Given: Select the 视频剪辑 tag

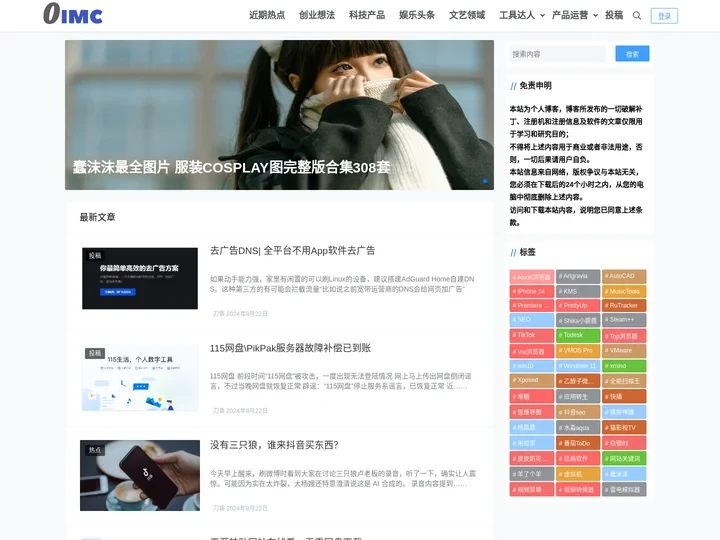Looking at the screenshot, I should pyautogui.click(x=532, y=489).
